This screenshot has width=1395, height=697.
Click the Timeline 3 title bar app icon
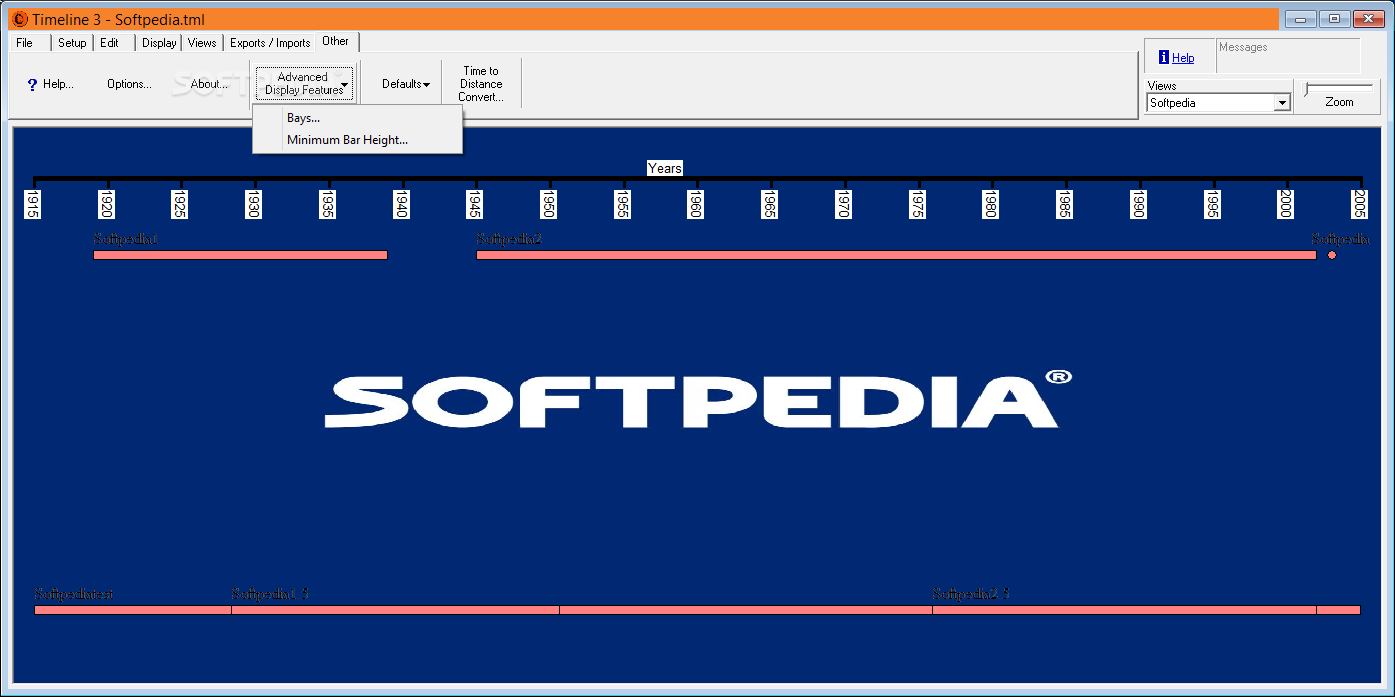(19, 19)
